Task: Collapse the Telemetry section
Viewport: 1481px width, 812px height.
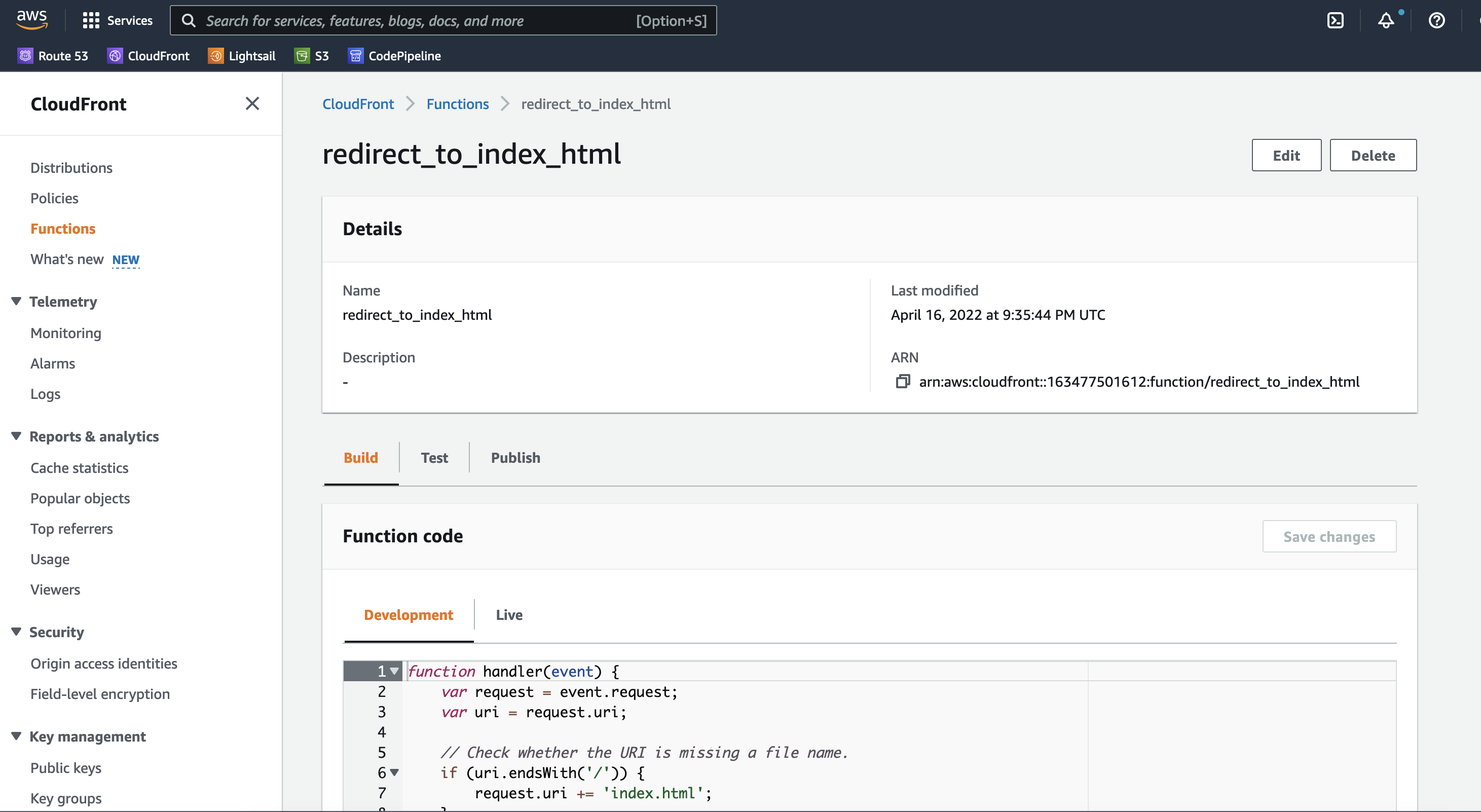Action: [16, 302]
